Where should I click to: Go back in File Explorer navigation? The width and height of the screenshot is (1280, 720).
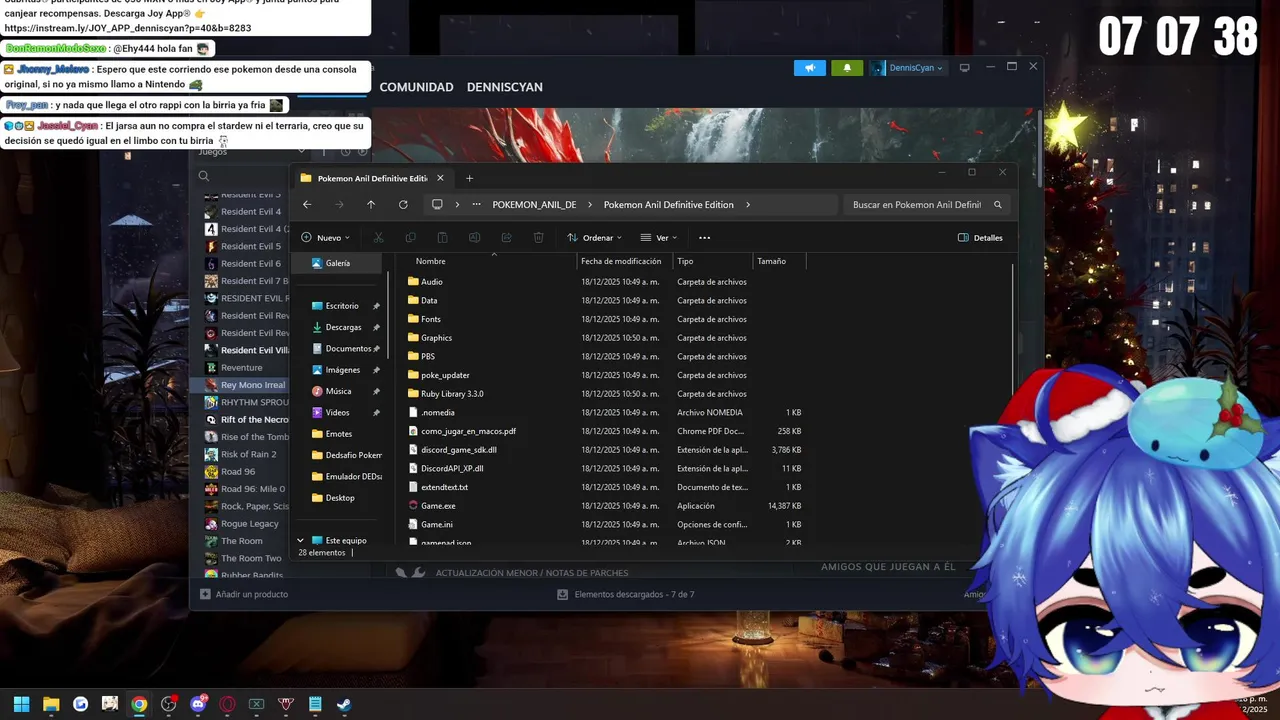307,204
